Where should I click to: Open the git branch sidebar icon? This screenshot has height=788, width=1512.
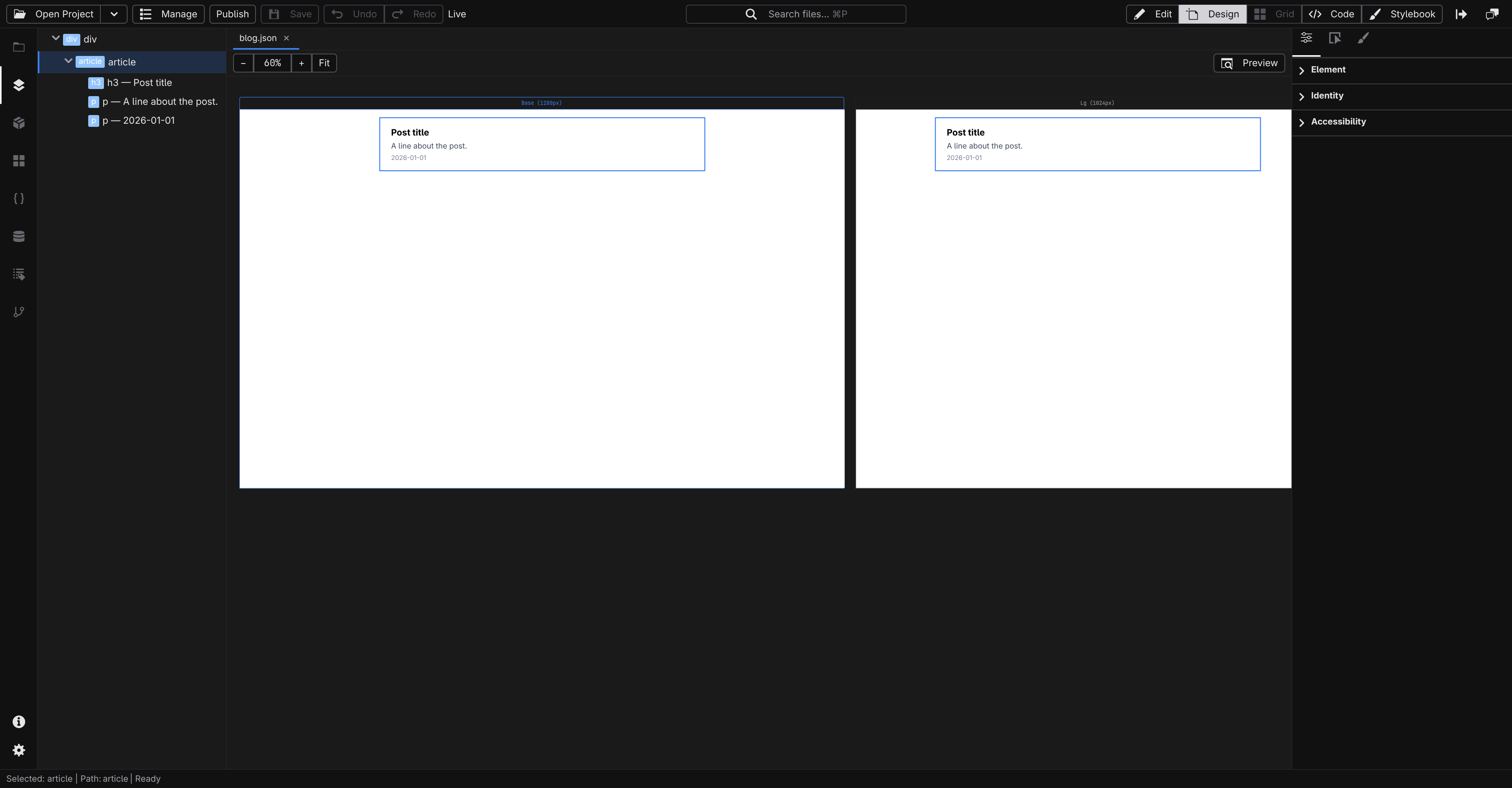19,312
